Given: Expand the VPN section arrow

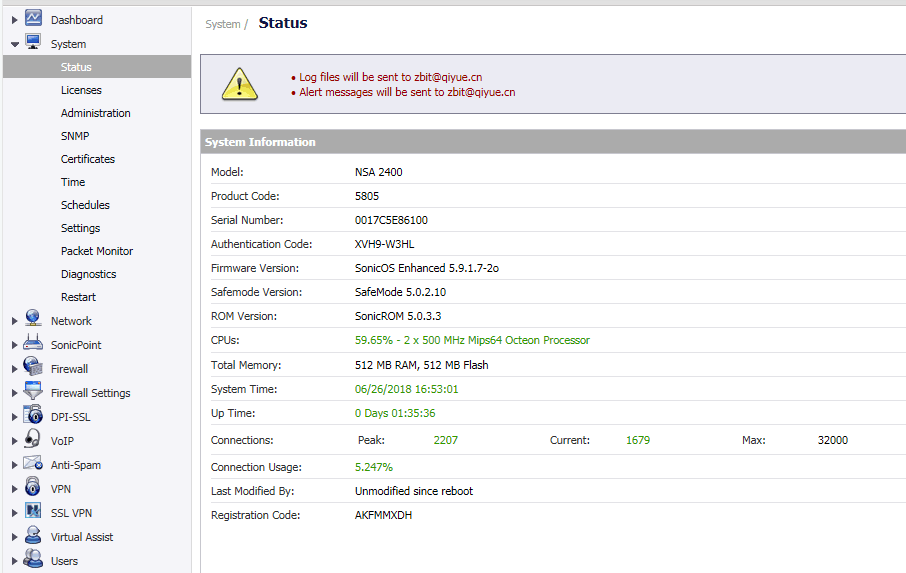Looking at the screenshot, I should click(x=14, y=489).
